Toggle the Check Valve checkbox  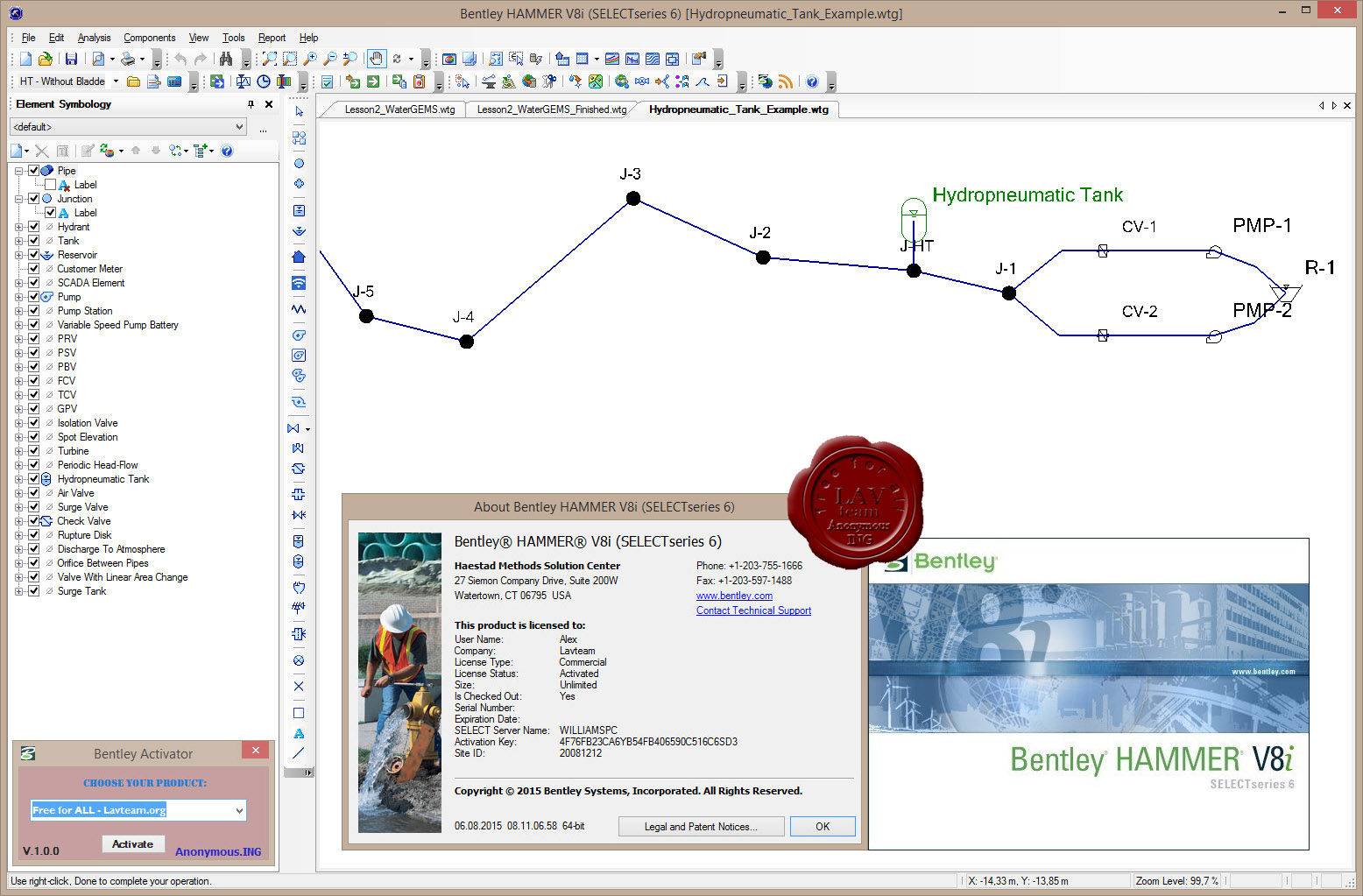tap(34, 521)
